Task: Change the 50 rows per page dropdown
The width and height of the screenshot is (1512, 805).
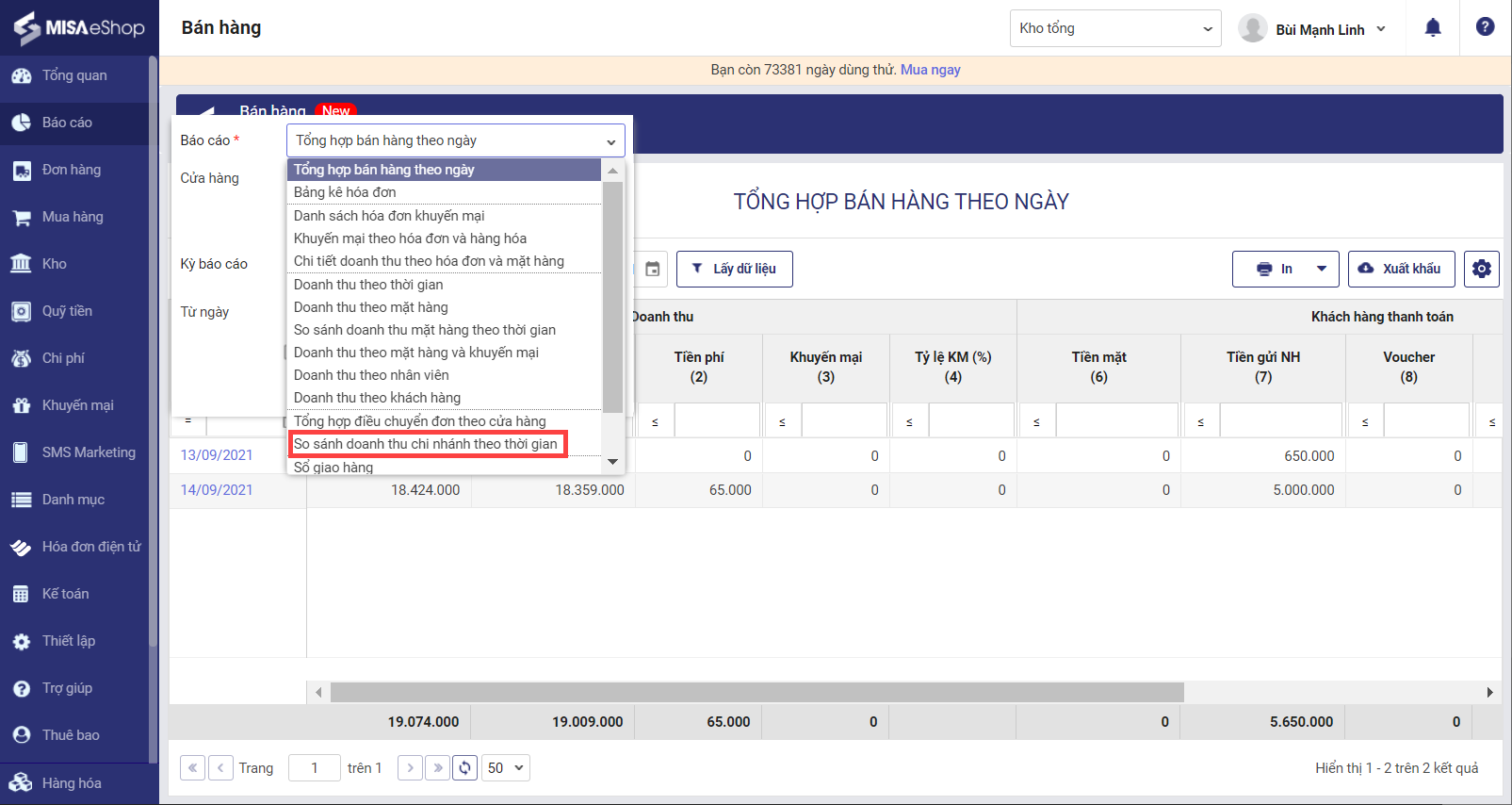Action: point(506,767)
